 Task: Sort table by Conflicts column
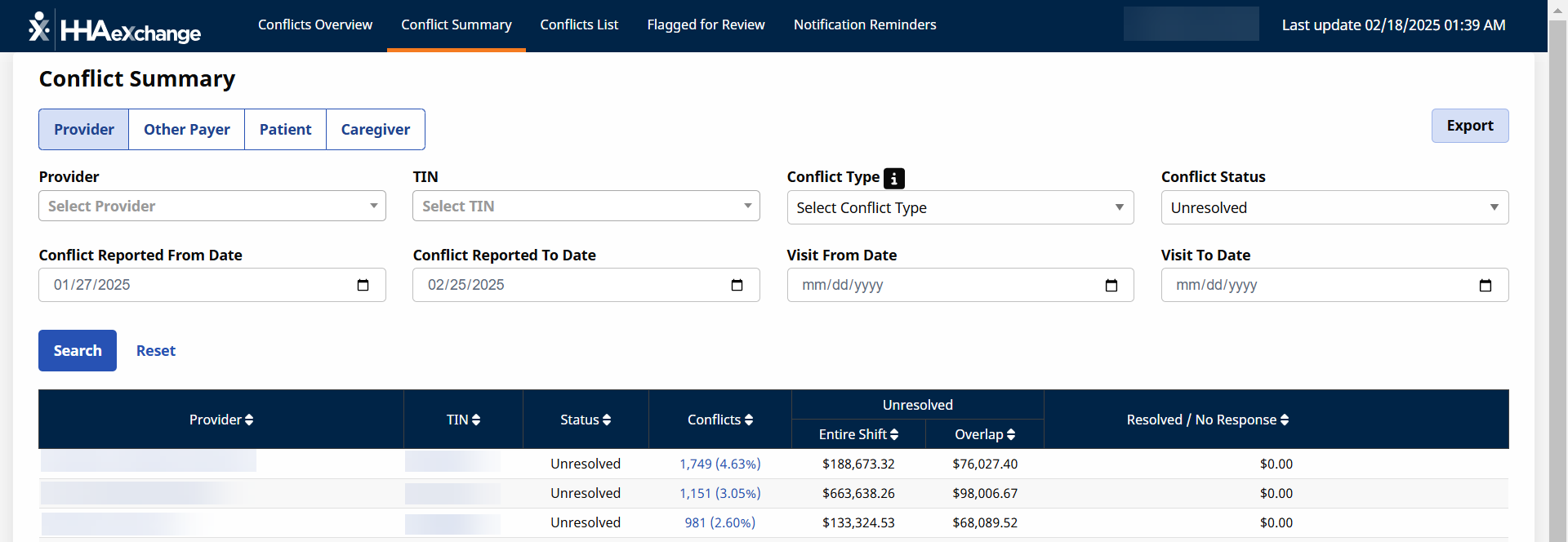coord(719,420)
